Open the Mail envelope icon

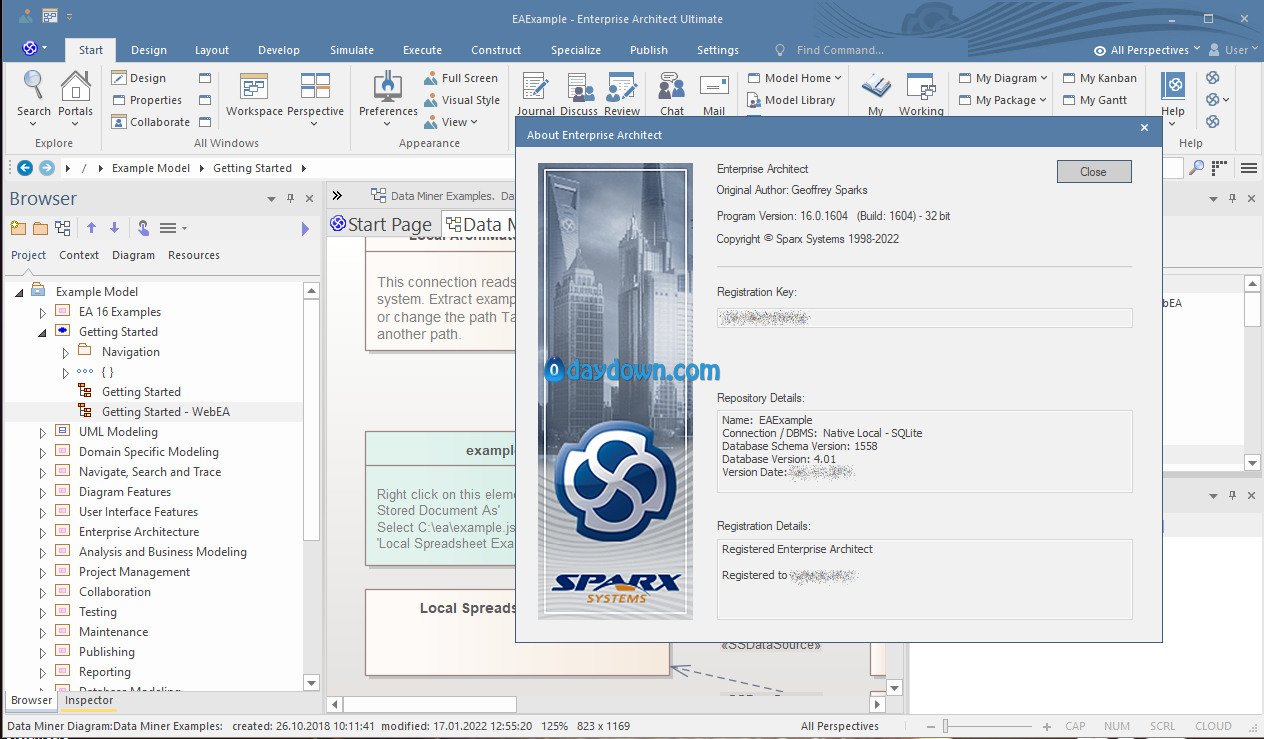click(714, 87)
